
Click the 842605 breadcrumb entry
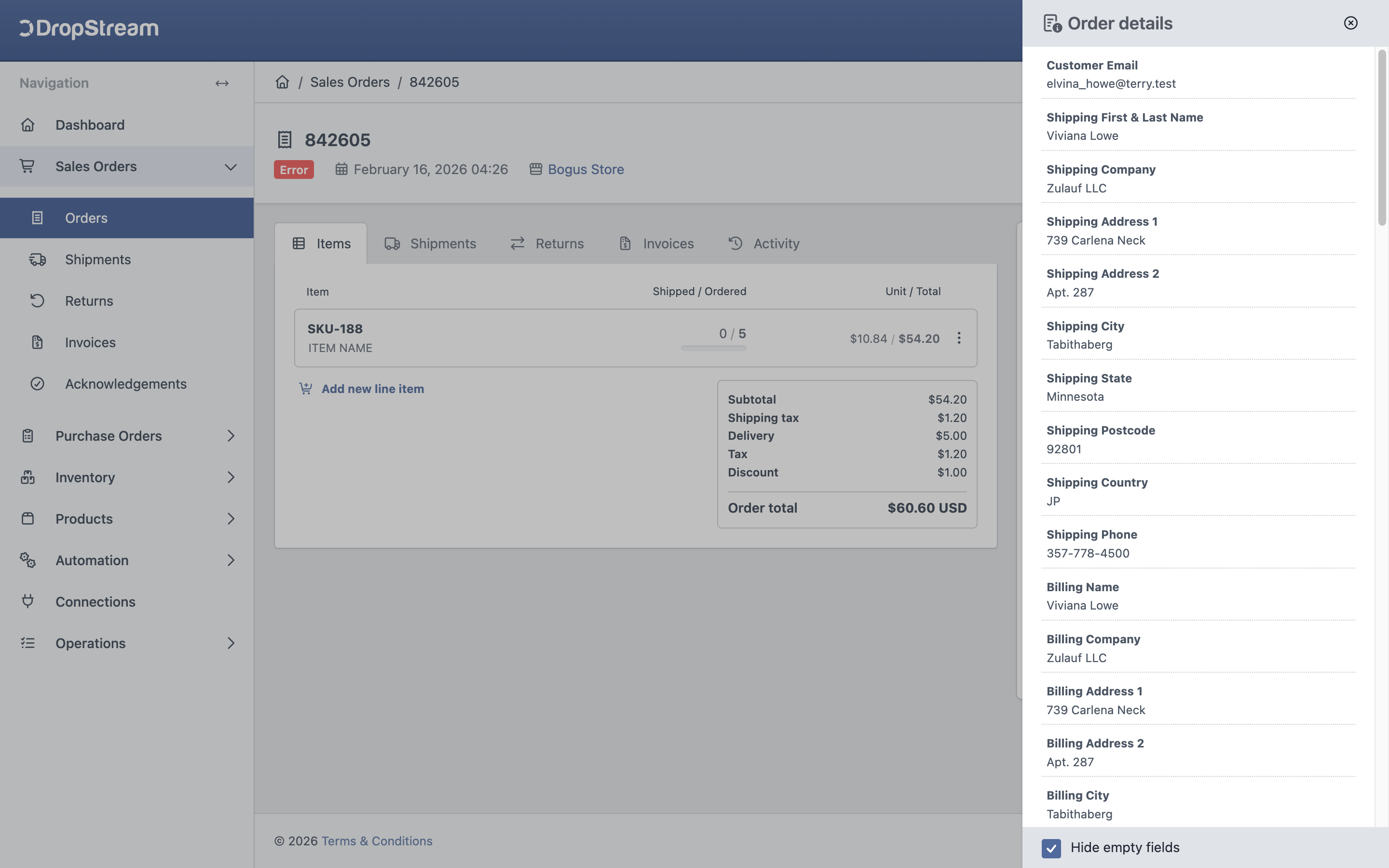point(434,82)
